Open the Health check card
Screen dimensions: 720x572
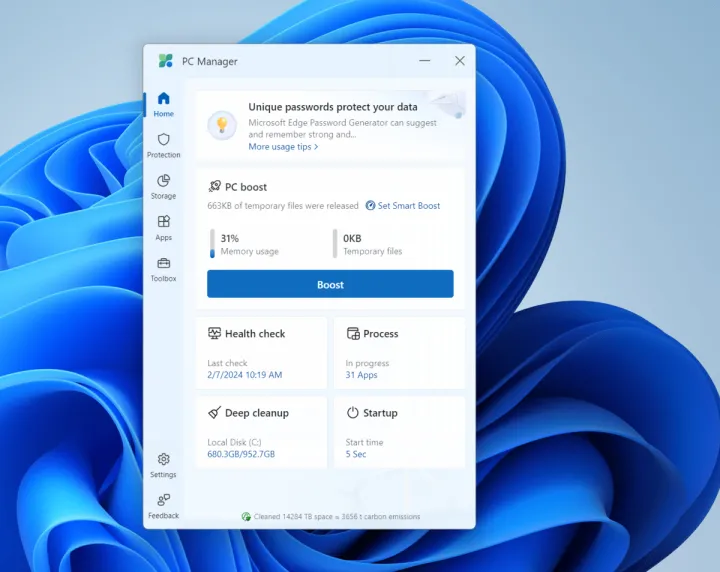click(x=261, y=353)
